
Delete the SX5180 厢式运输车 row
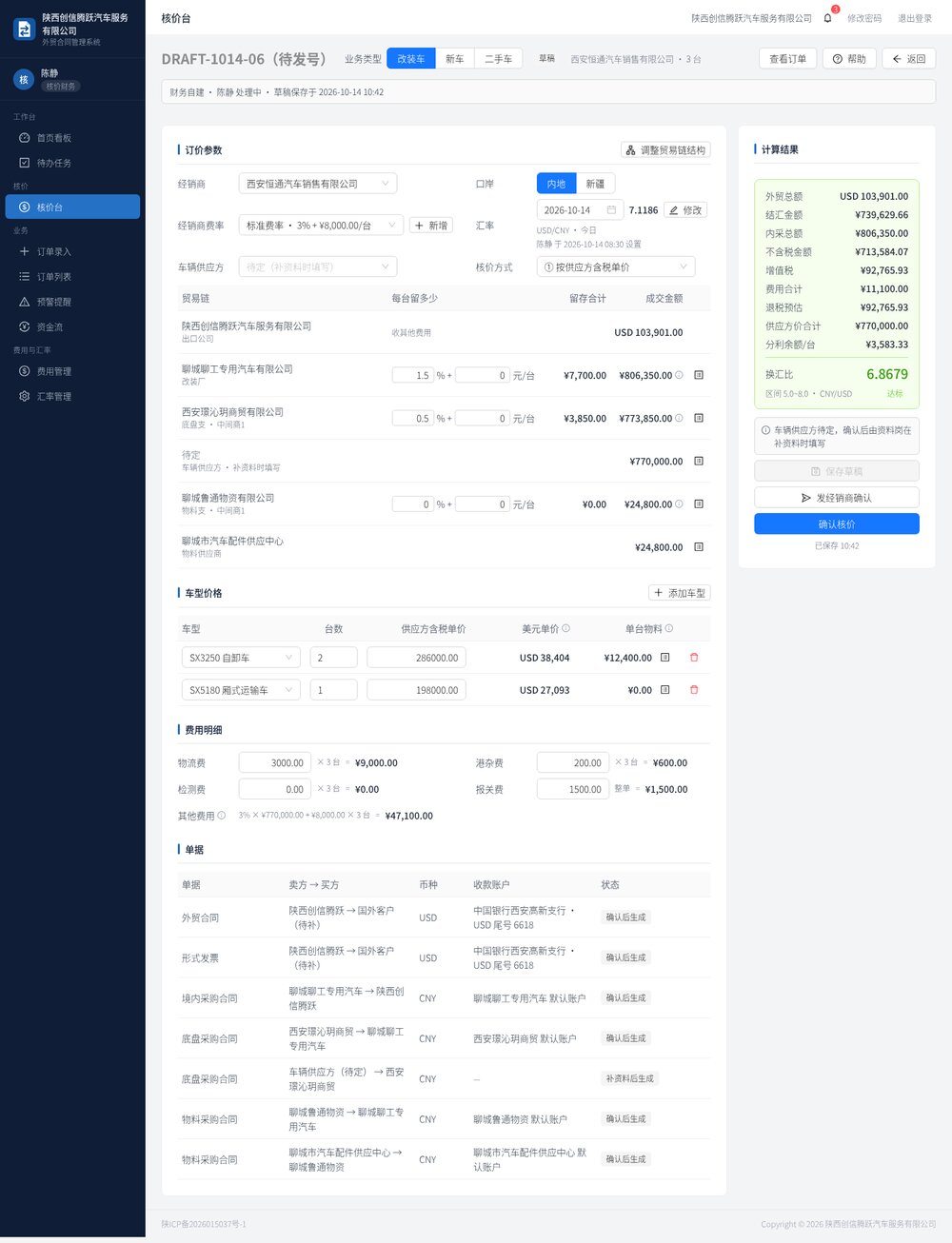[694, 689]
